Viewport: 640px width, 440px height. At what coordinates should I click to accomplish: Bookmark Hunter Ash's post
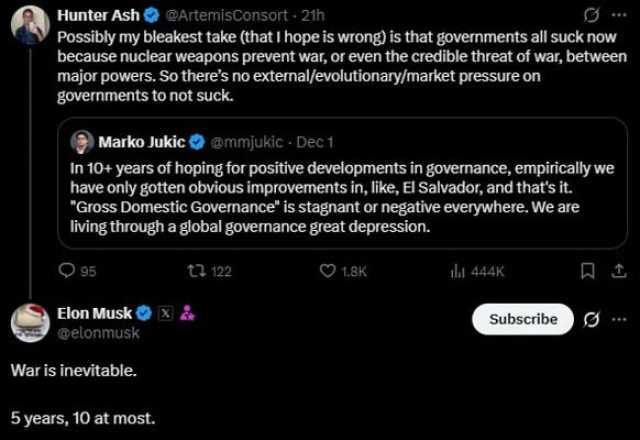pos(589,271)
